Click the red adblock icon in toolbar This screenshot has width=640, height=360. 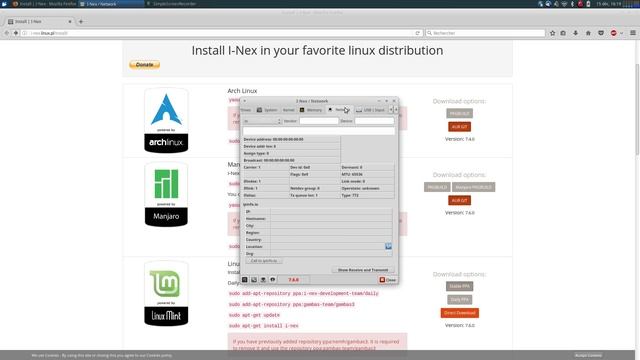613,33
